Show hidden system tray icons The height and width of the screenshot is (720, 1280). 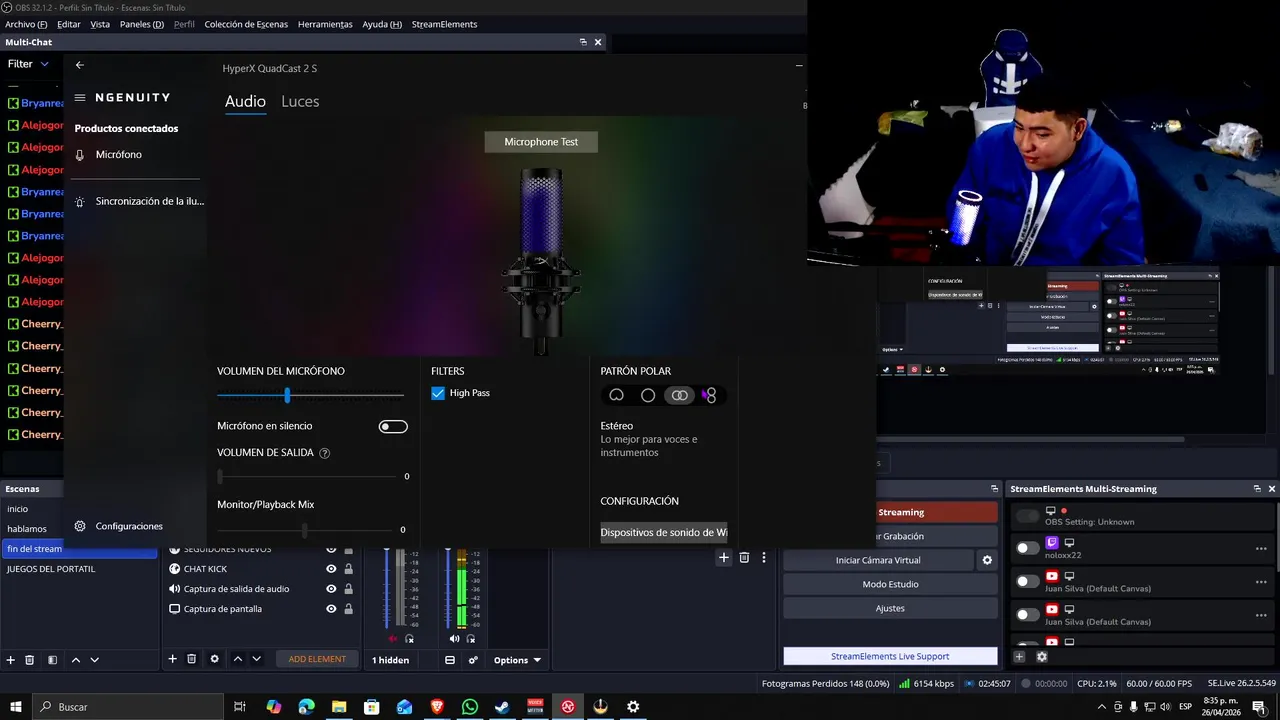pyautogui.click(x=1102, y=707)
